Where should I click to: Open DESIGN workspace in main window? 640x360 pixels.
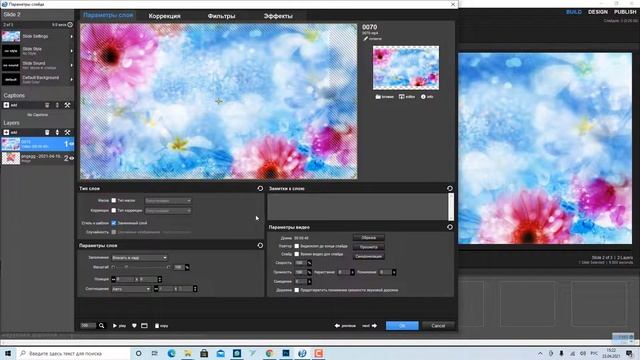tap(598, 12)
